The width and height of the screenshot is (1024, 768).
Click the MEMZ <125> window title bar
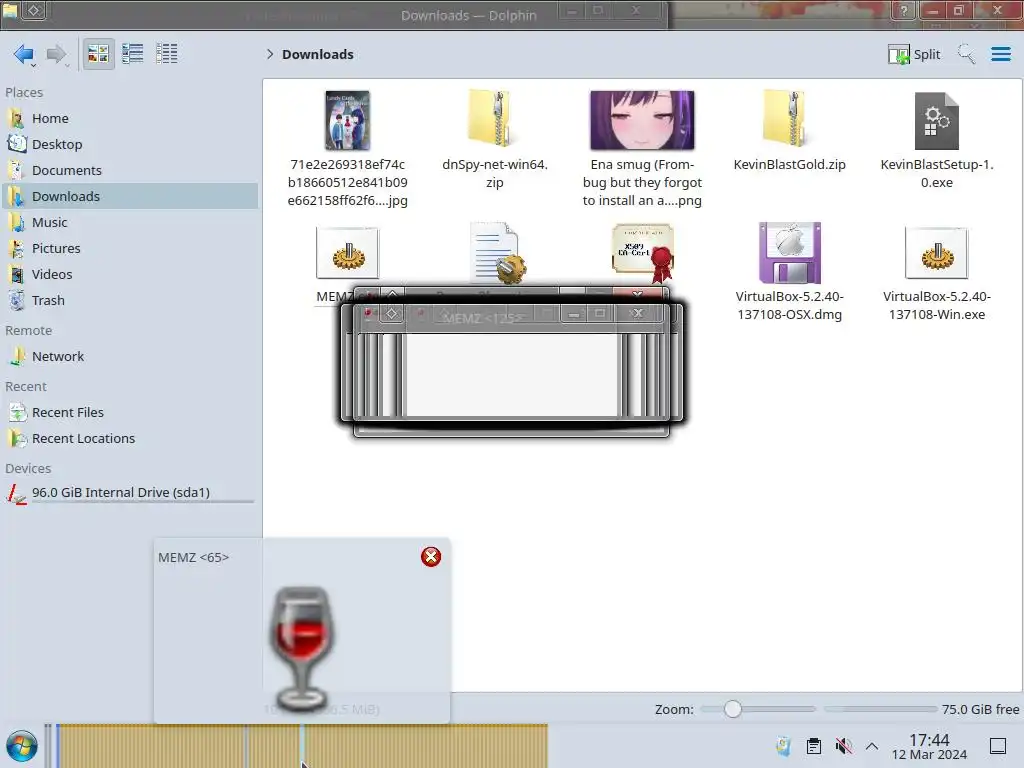[x=482, y=318]
